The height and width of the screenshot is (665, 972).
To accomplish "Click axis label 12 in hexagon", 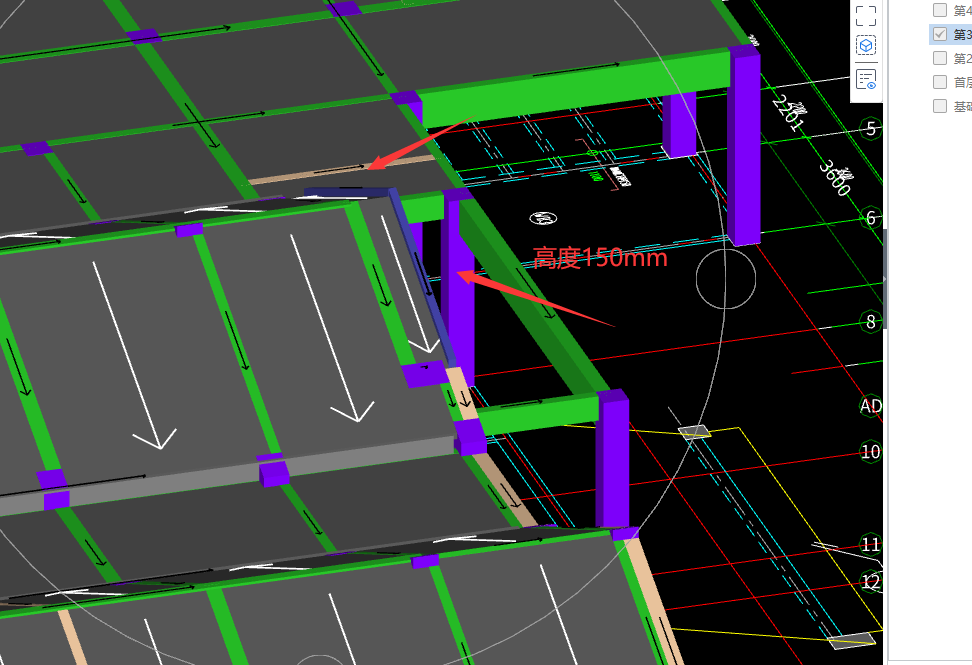I will click(871, 581).
